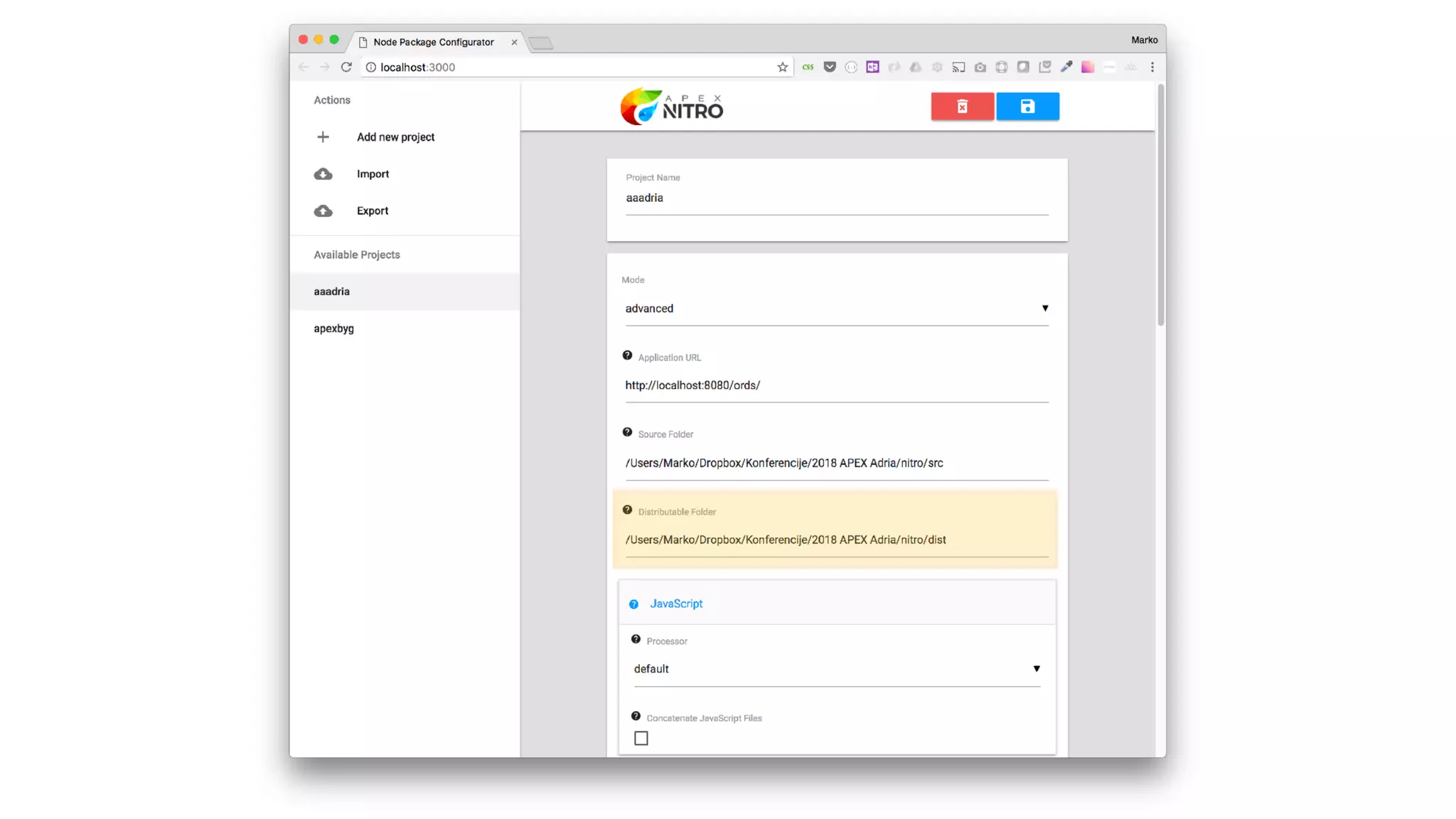Click the help icon beside Application URL
This screenshot has height=819, width=1456.
pyautogui.click(x=627, y=355)
